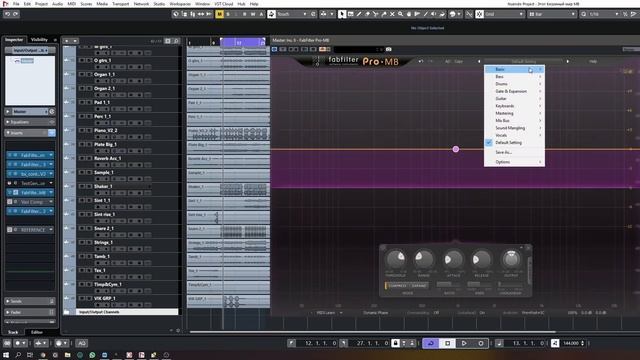Image resolution: width=640 pixels, height=360 pixels.
Task: Click the pink band point on display
Action: (456, 149)
